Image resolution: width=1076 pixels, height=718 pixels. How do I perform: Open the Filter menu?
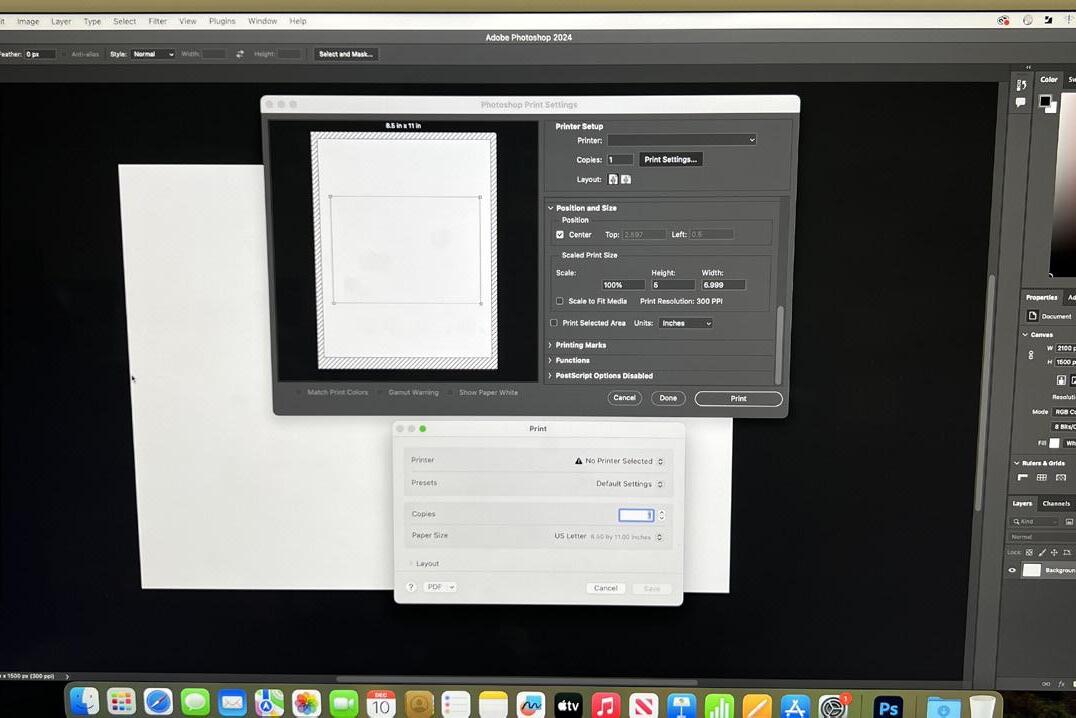pos(157,21)
